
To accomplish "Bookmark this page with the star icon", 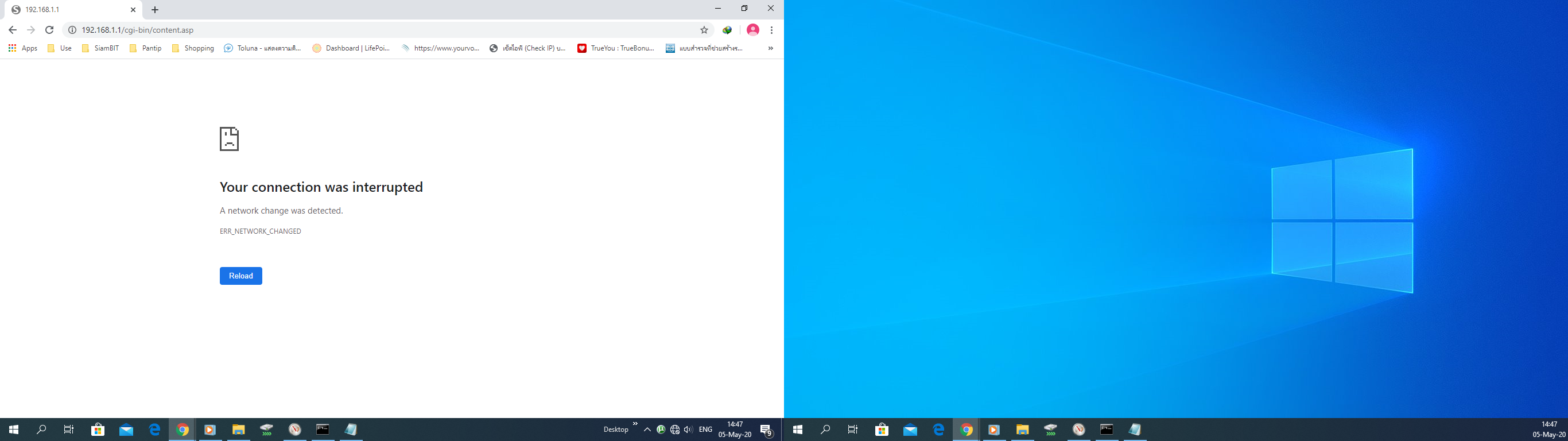I will (704, 30).
